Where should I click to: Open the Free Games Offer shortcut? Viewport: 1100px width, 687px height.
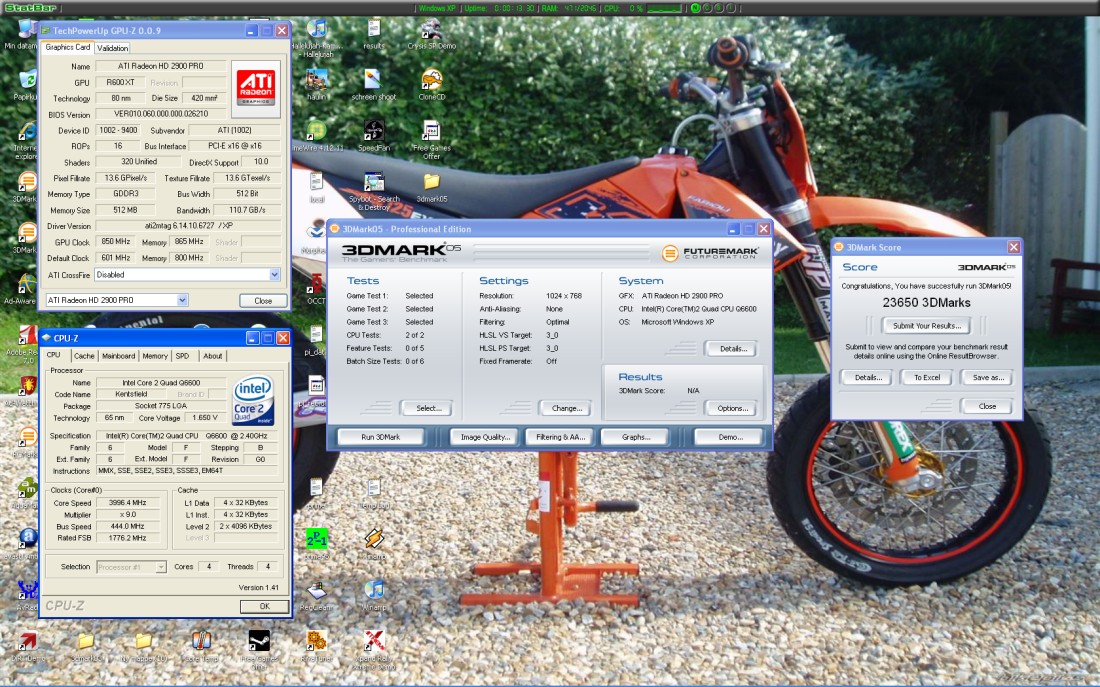[431, 140]
